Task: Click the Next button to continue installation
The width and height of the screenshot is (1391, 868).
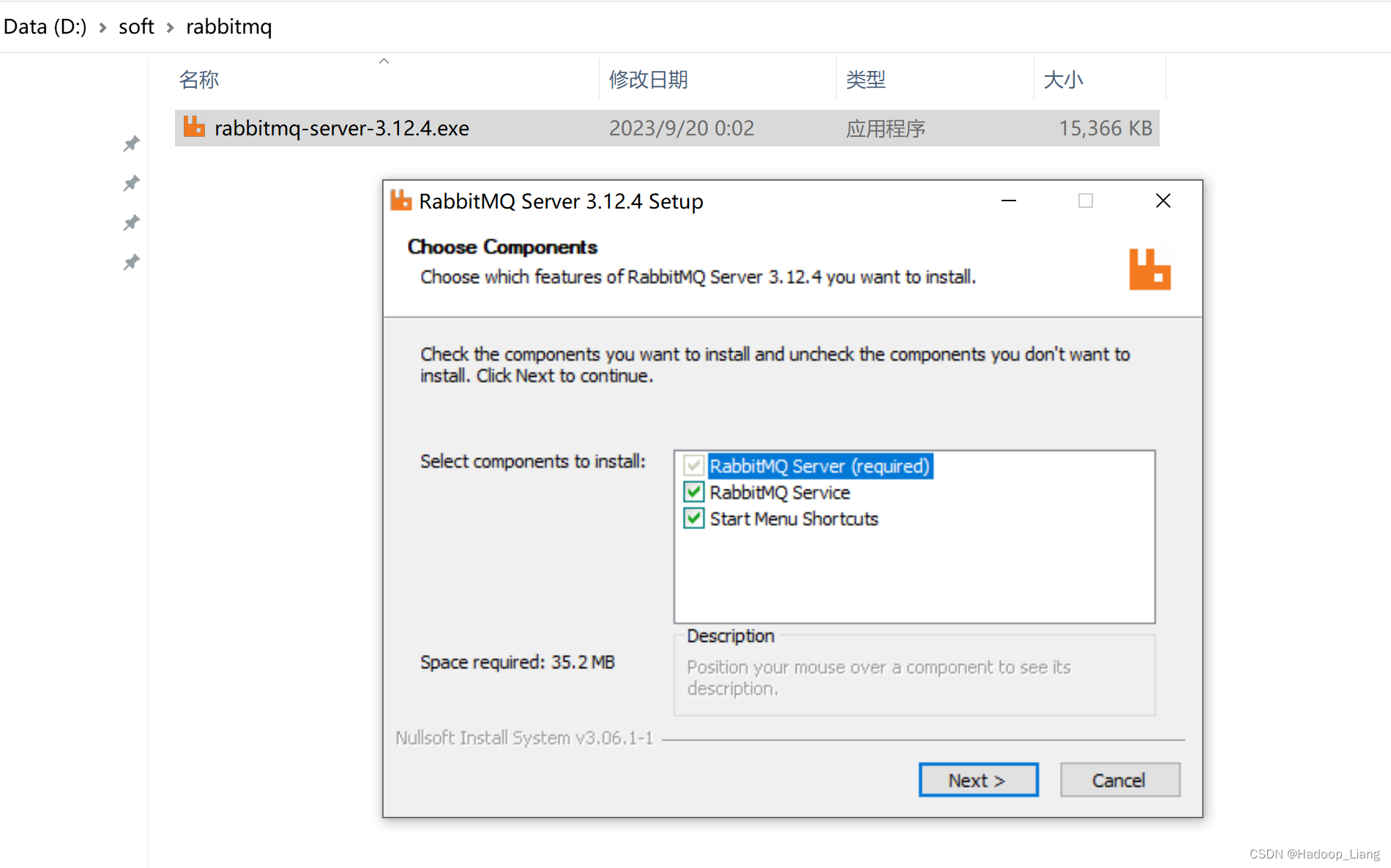Action: tap(978, 779)
